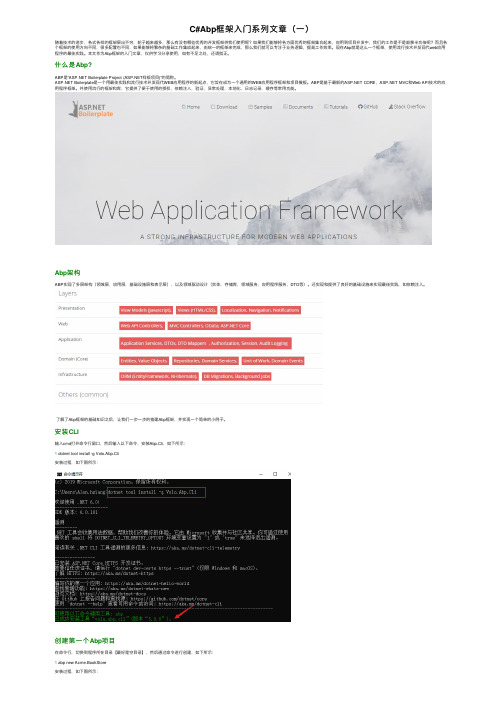Image resolution: width=504 pixels, height=713 pixels.
Task: Click the 'A strong infrastructure' tagline
Action: [x=248, y=236]
